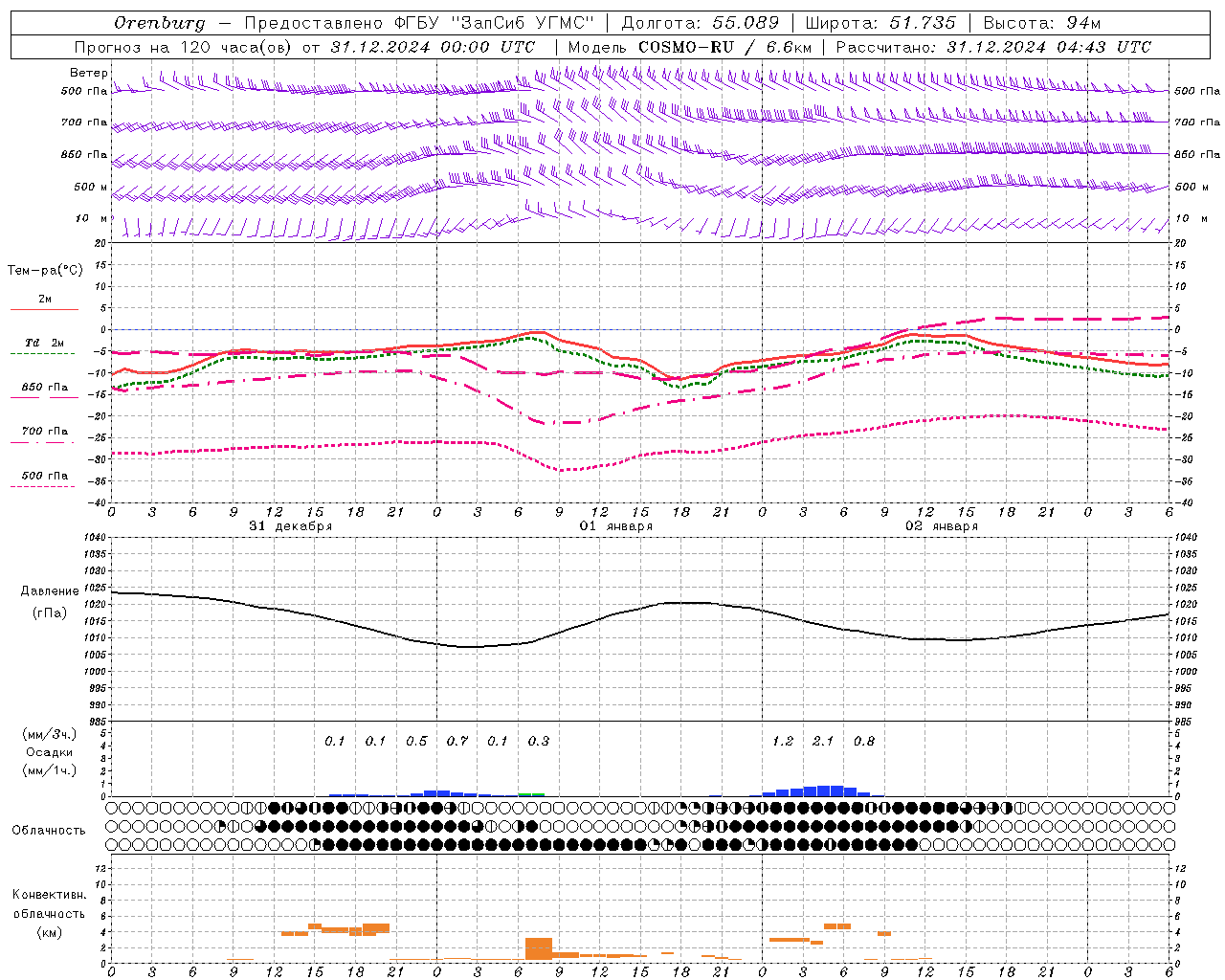Click the 0.5 precipitation amount
Screen dimensions: 1225x980
[x=416, y=742]
